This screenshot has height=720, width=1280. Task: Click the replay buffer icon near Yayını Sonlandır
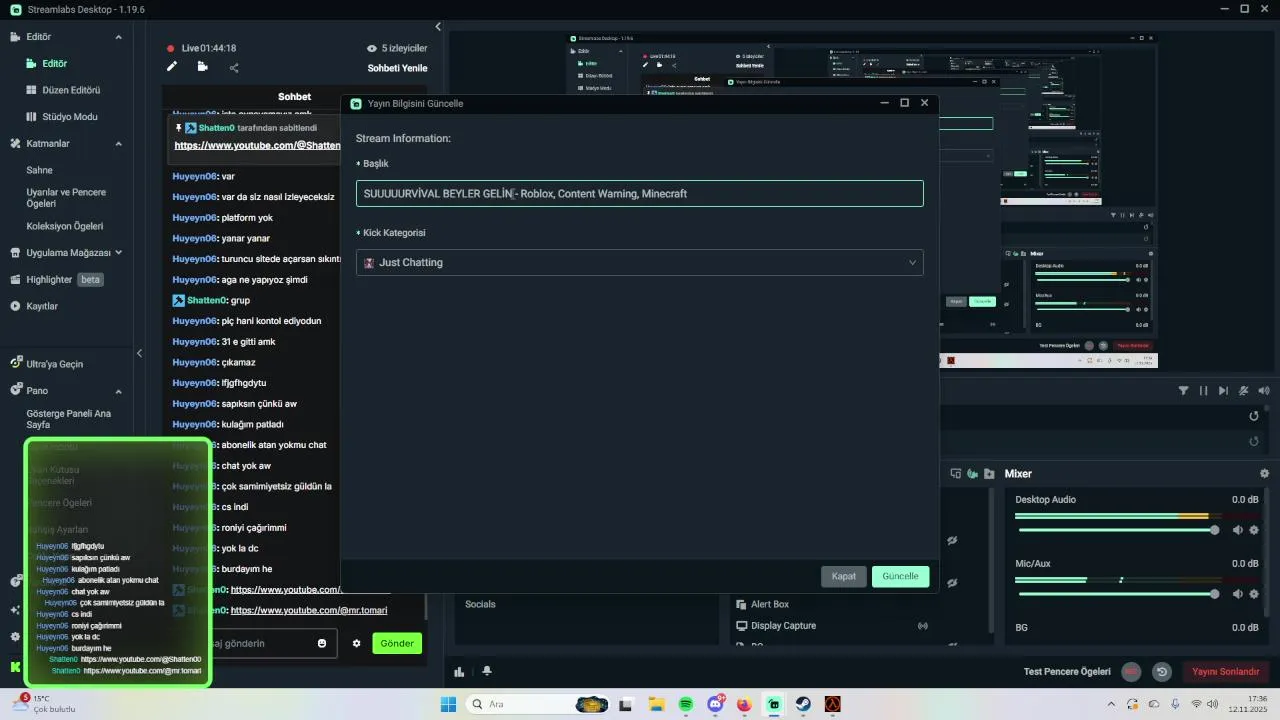1162,672
